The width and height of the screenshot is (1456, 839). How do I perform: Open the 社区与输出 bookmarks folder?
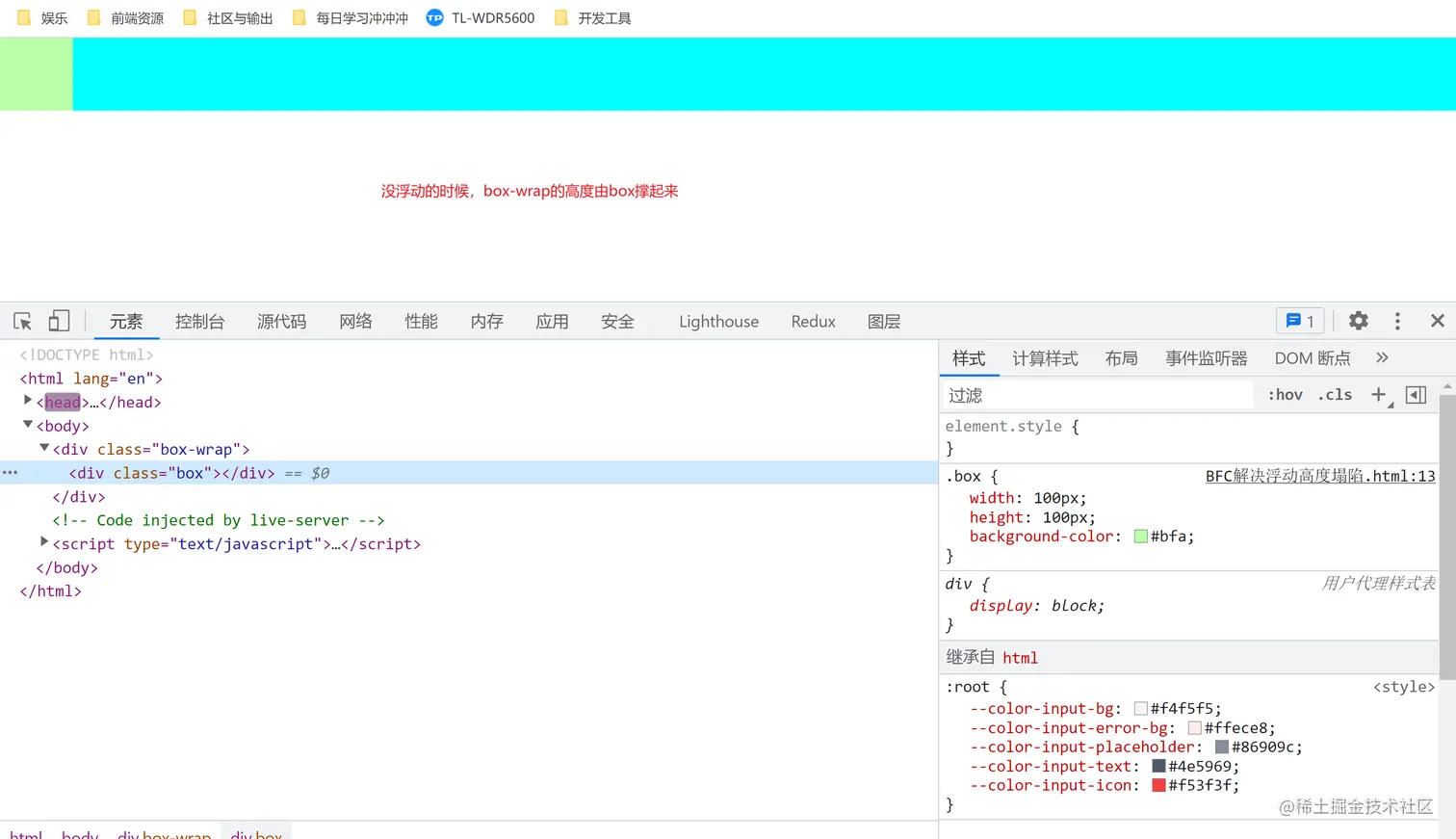pos(228,17)
